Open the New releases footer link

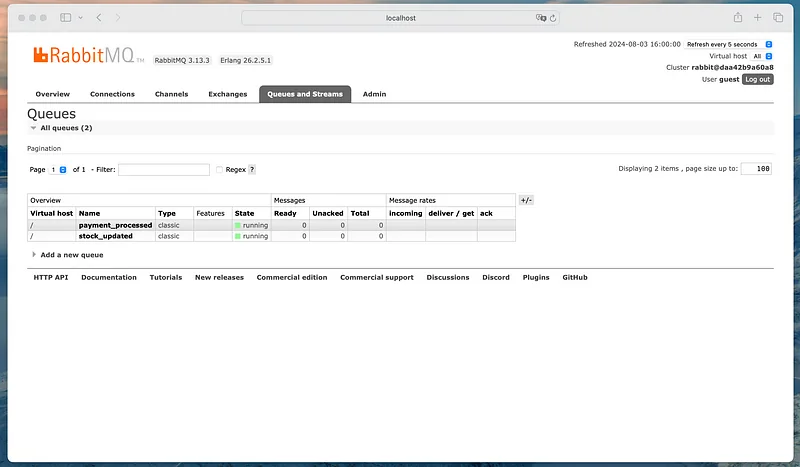pos(219,277)
